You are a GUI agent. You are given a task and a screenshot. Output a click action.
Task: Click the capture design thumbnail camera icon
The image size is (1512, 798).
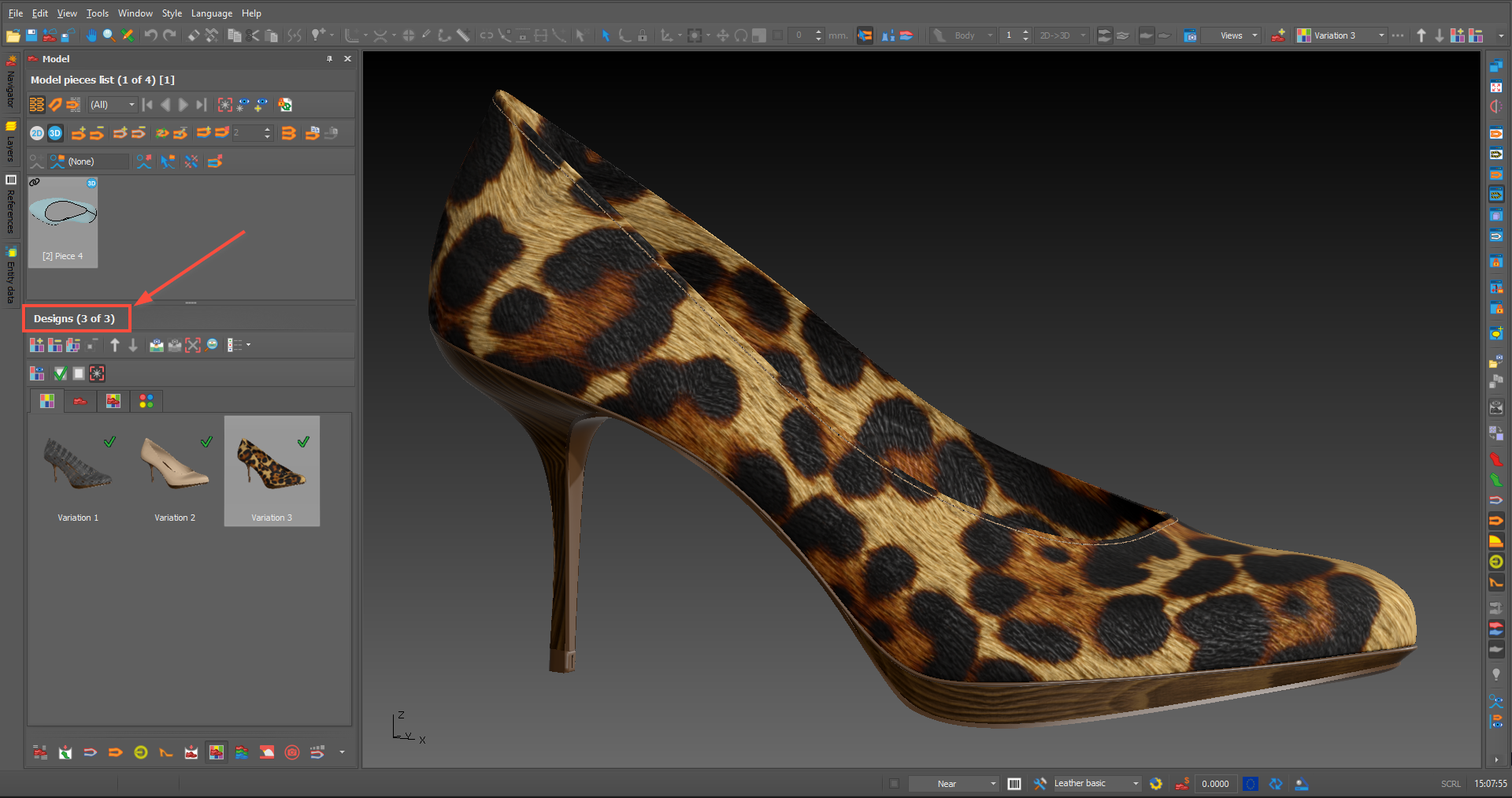coord(157,345)
